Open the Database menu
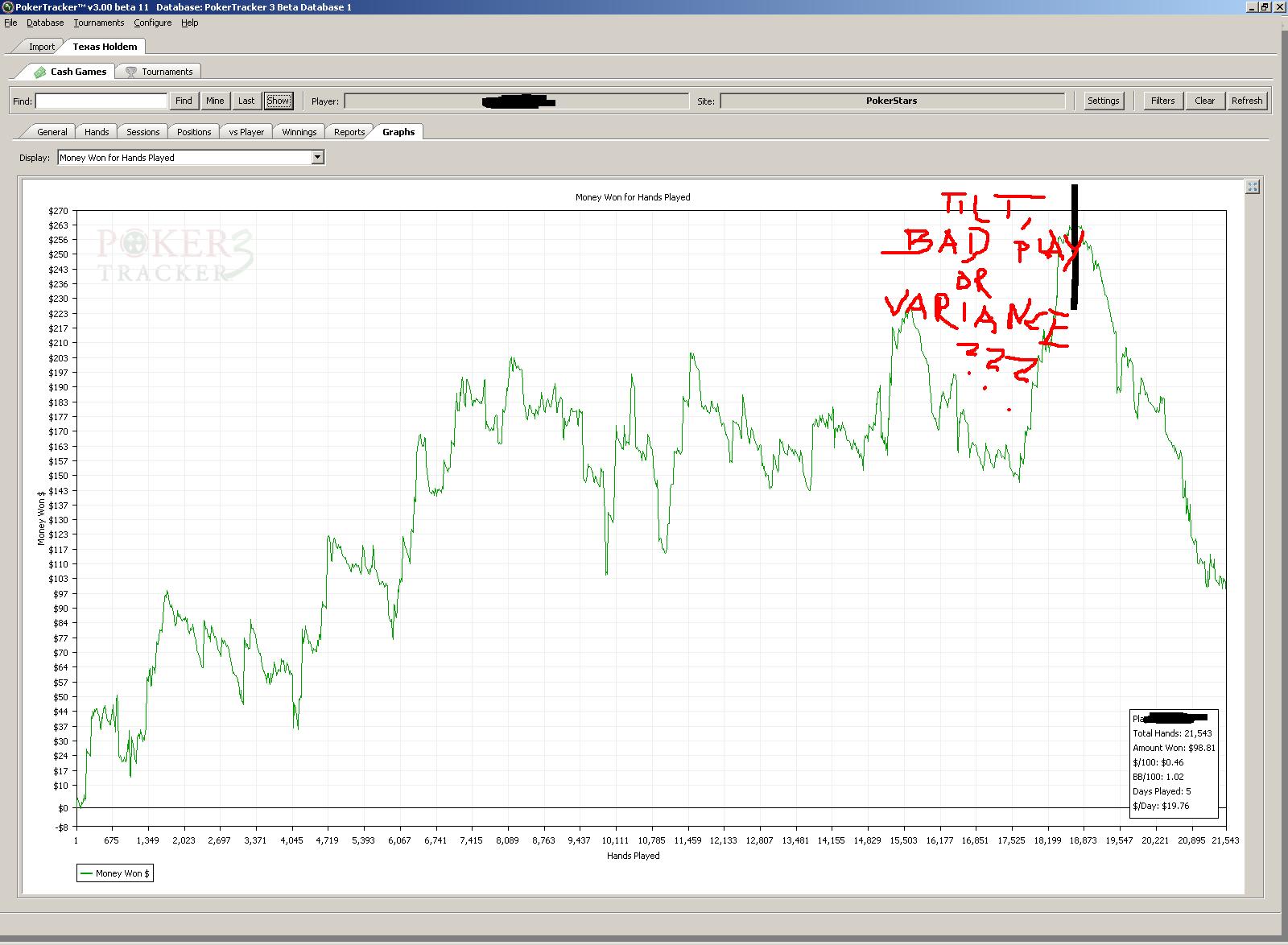The width and height of the screenshot is (1288, 945). (x=45, y=23)
